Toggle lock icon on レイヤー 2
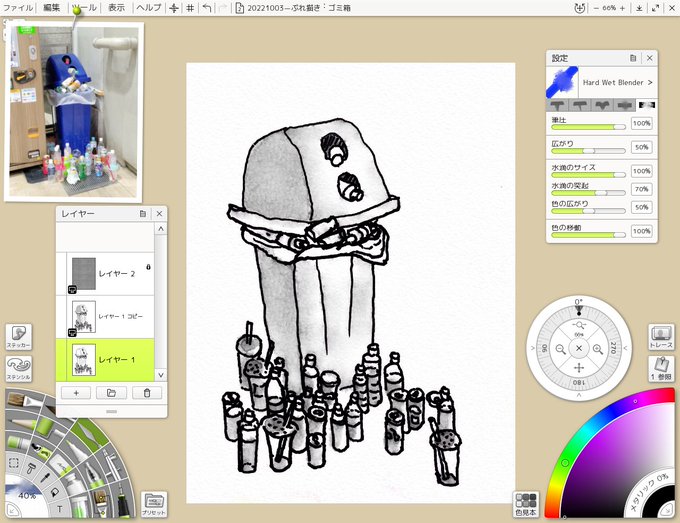 [148, 267]
